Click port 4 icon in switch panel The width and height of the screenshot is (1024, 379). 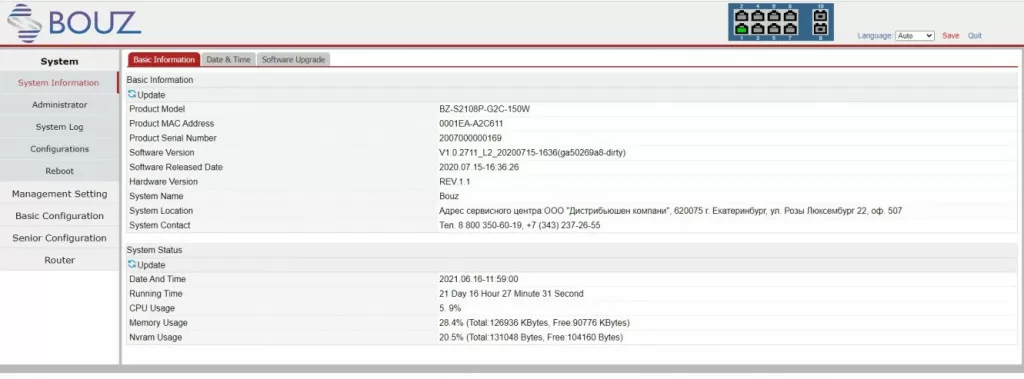click(x=758, y=16)
